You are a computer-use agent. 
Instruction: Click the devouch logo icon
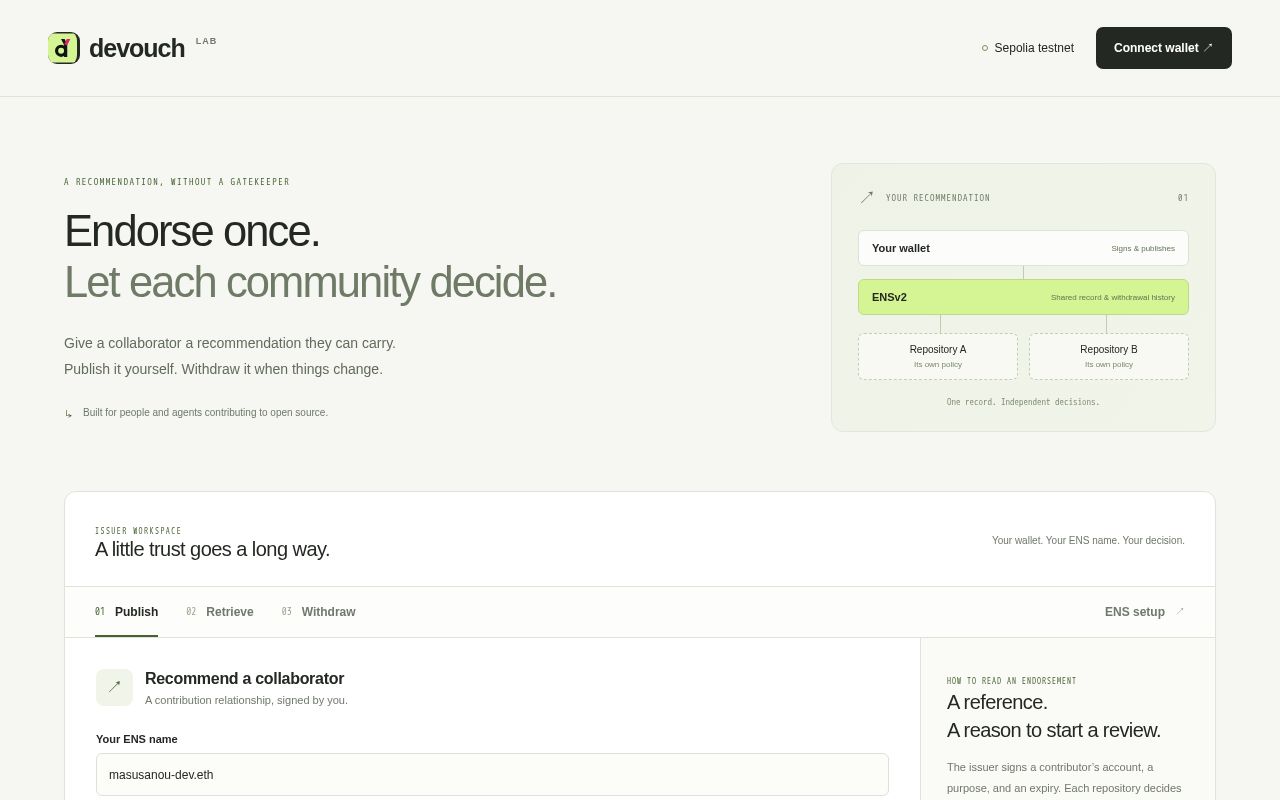click(64, 48)
